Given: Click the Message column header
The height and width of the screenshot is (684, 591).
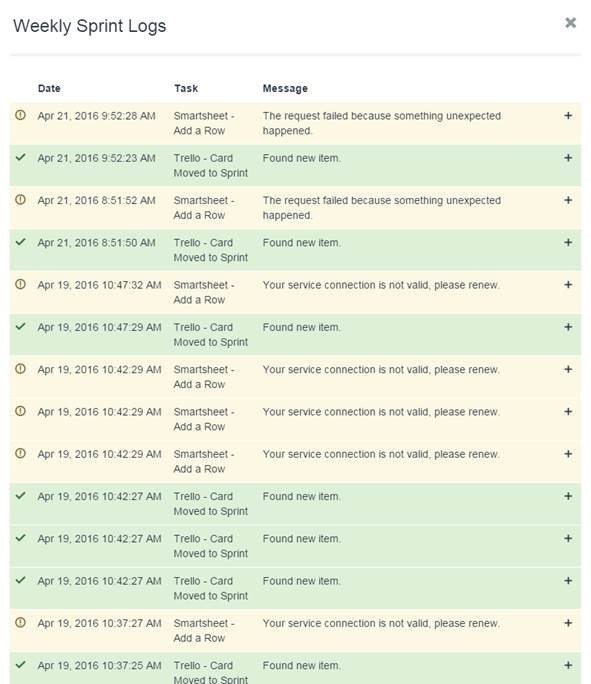Looking at the screenshot, I should click(x=285, y=89).
